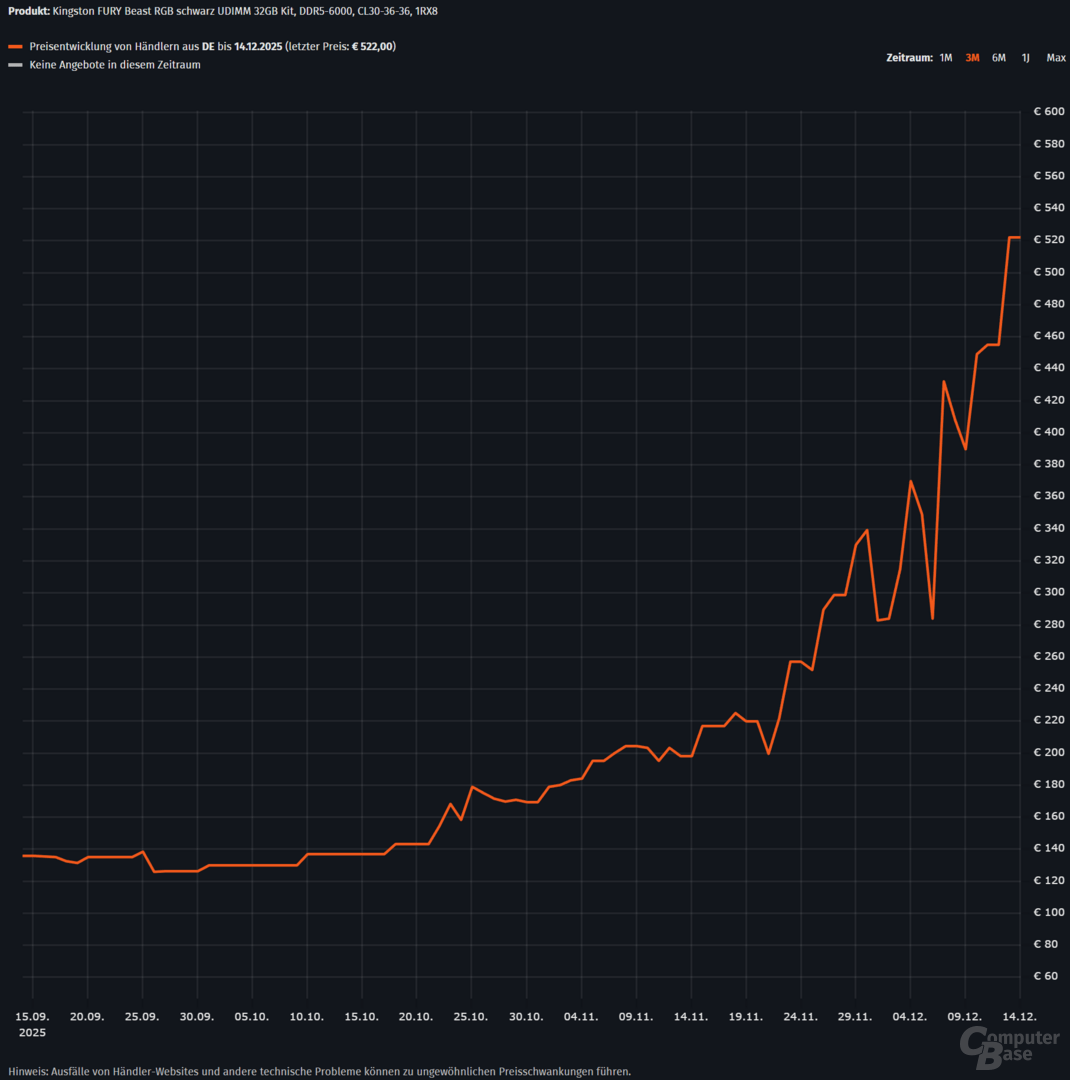Click the 'Zeitraum:' label

pyautogui.click(x=909, y=58)
